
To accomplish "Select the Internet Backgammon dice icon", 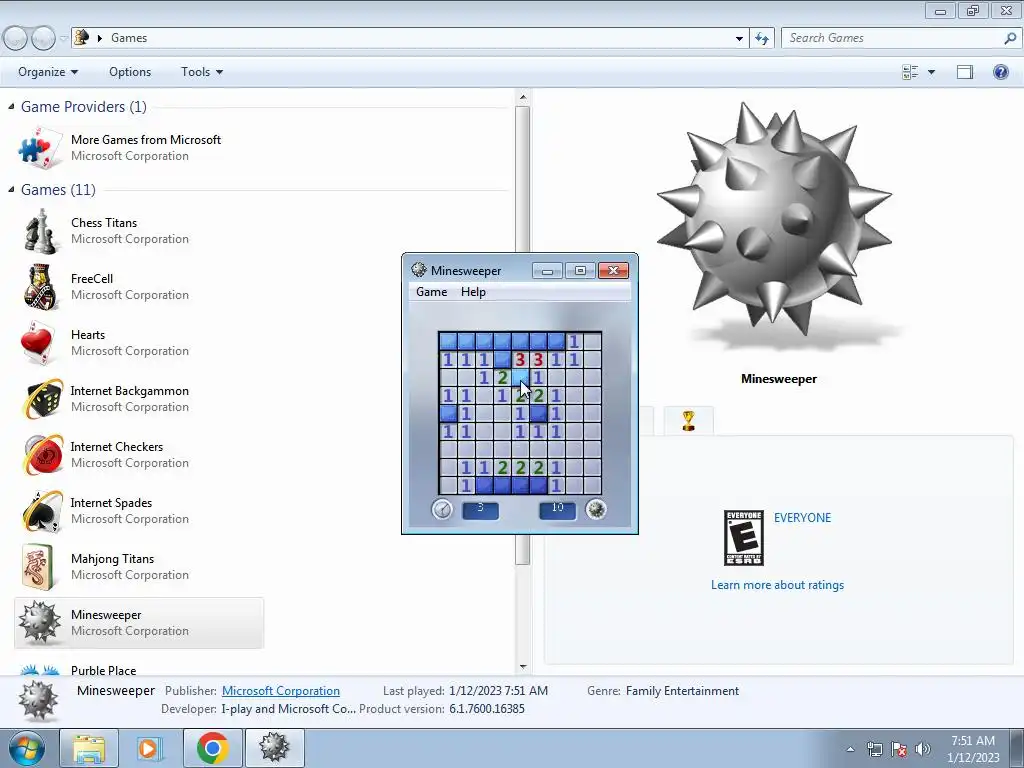I will tap(43, 398).
